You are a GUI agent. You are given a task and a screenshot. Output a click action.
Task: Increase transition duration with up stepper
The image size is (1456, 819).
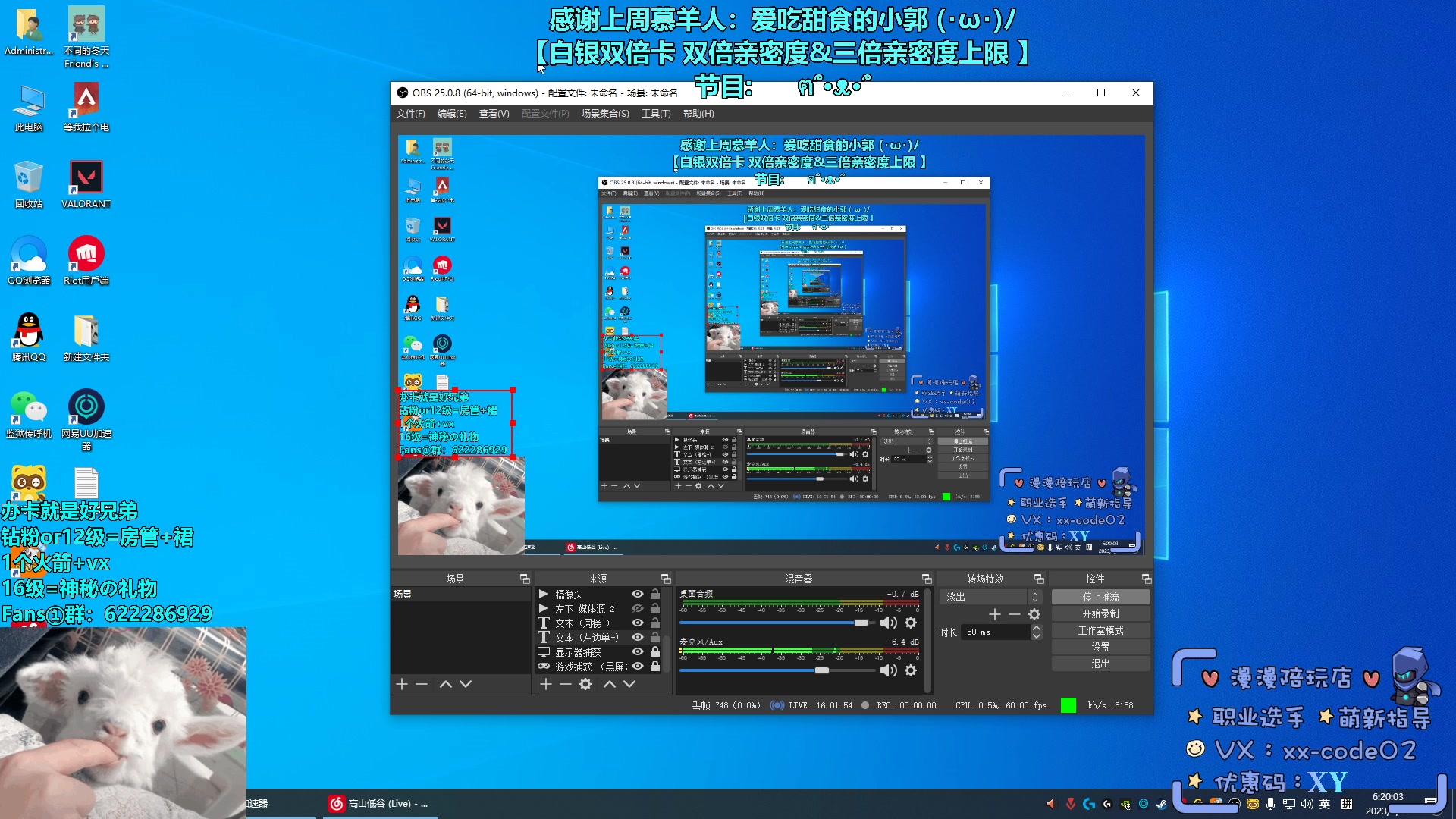1037,628
